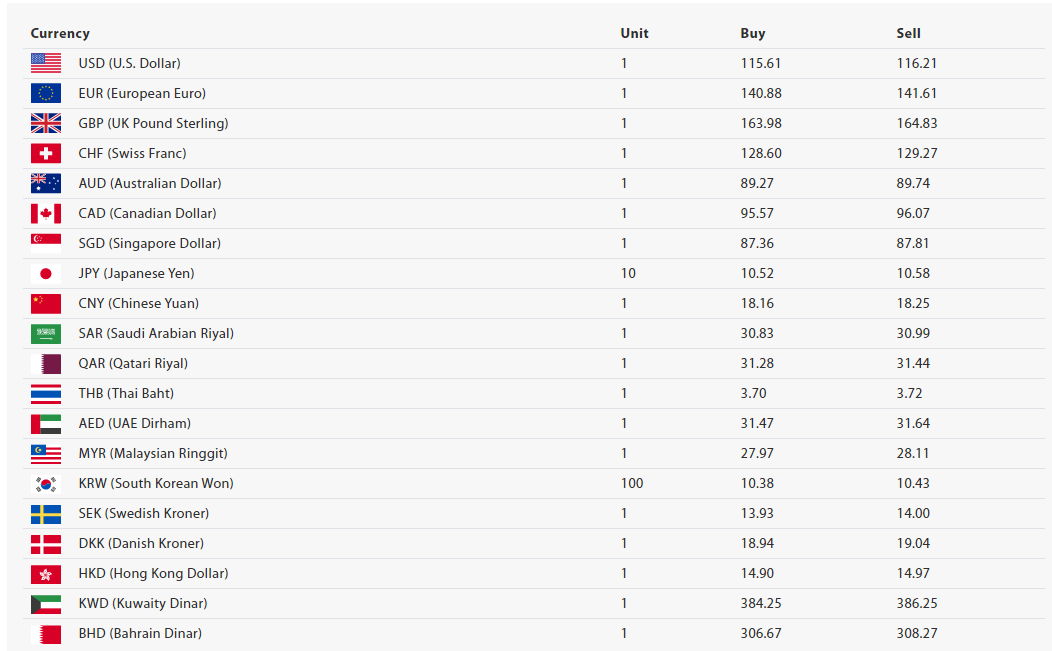Viewport: 1052px width, 651px height.
Task: Select the South Korean flag icon
Action: [46, 483]
